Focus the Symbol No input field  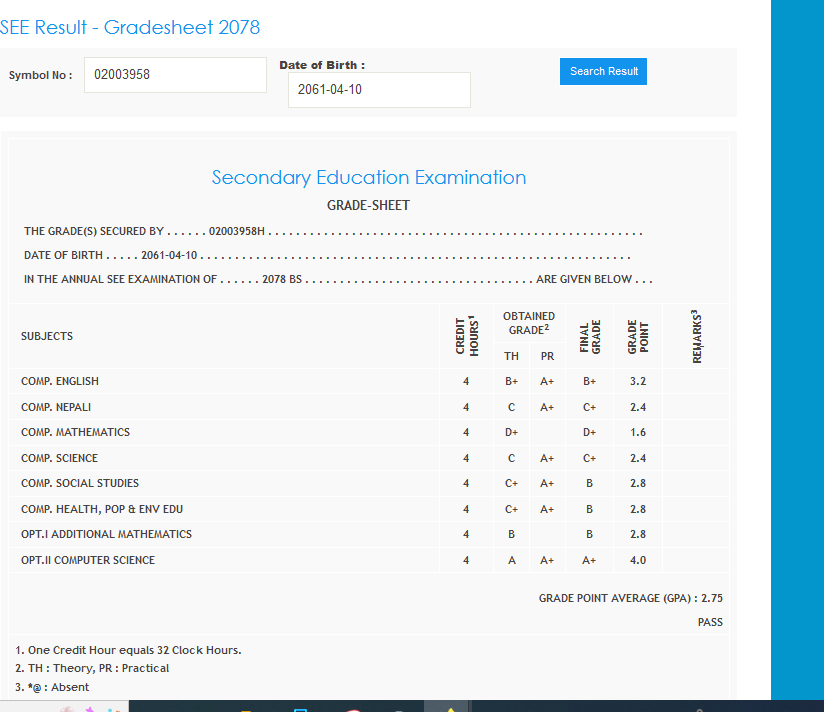(x=175, y=75)
